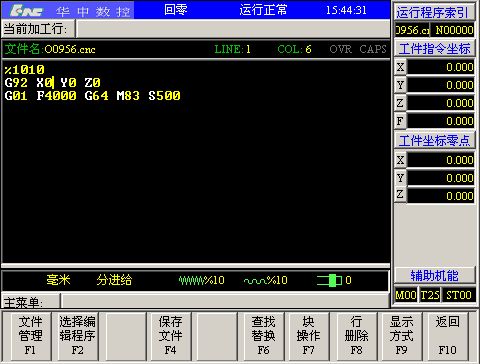This screenshot has width=480, height=364.
Task: Delete line with 行删除 F8
Action: click(356, 336)
